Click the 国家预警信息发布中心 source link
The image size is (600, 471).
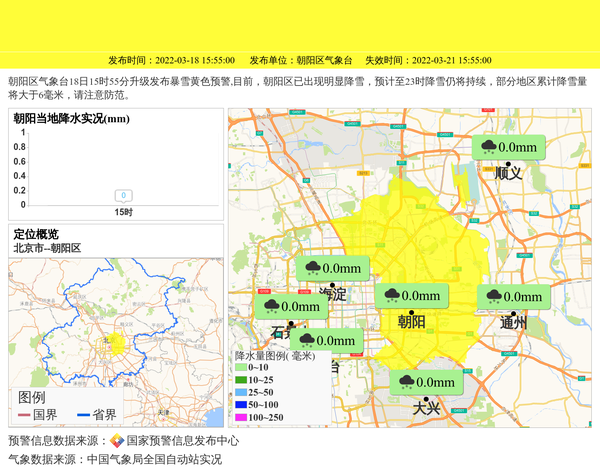[182, 440]
